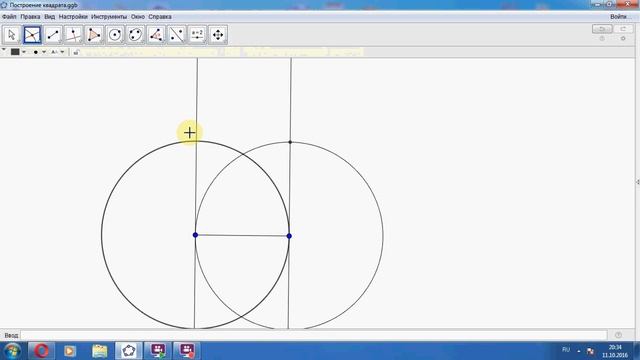Screen dimensions: 640x360
Task: Select the Polygon tool
Action: tap(94, 35)
